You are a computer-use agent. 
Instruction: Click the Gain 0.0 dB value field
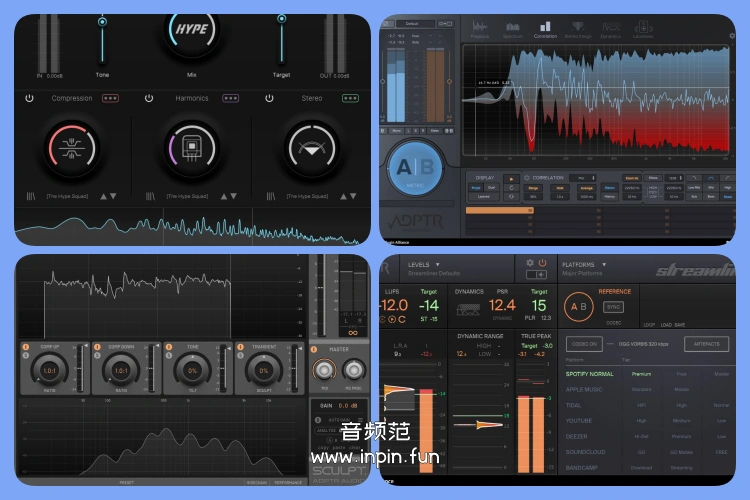[x=348, y=406]
